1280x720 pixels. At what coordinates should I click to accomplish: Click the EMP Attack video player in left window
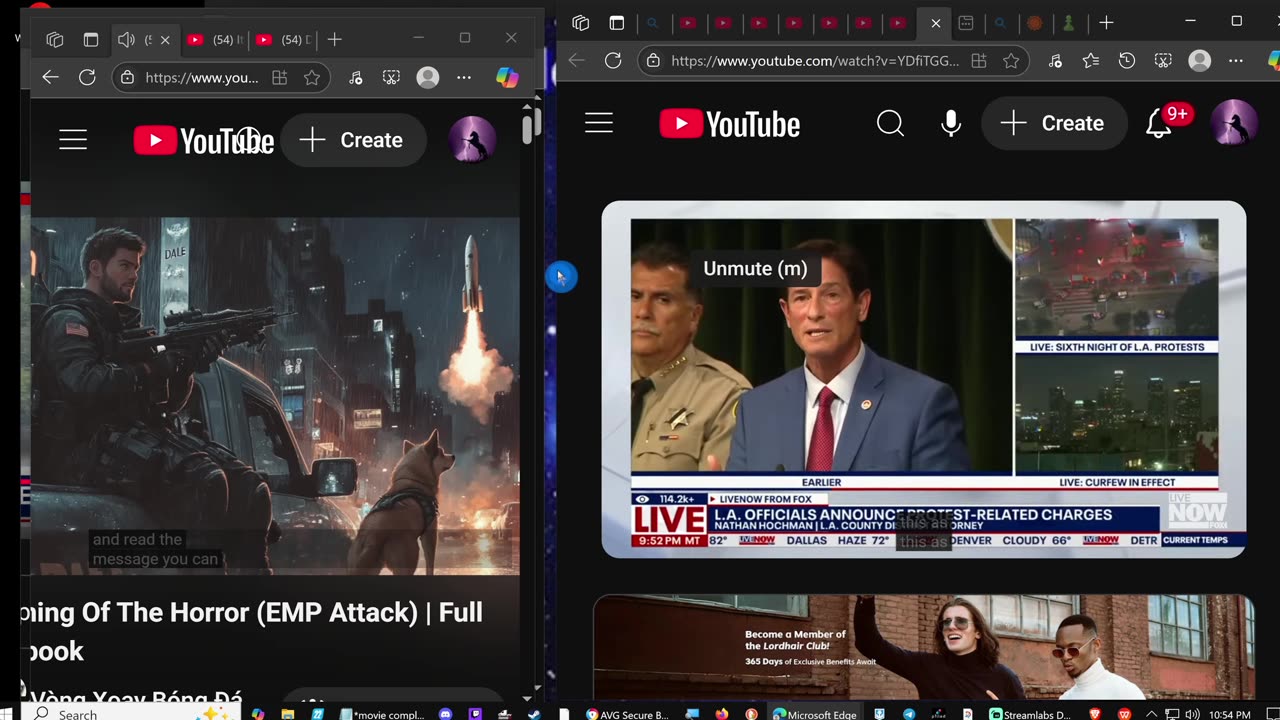point(275,396)
